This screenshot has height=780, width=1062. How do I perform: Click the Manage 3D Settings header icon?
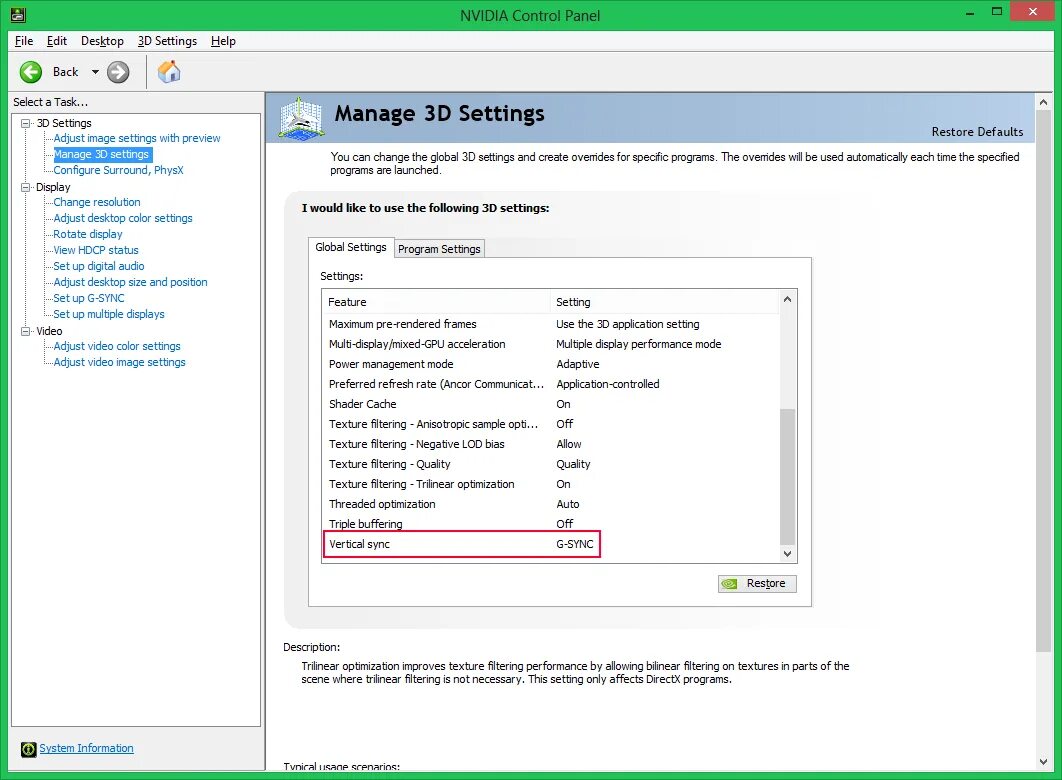(301, 119)
